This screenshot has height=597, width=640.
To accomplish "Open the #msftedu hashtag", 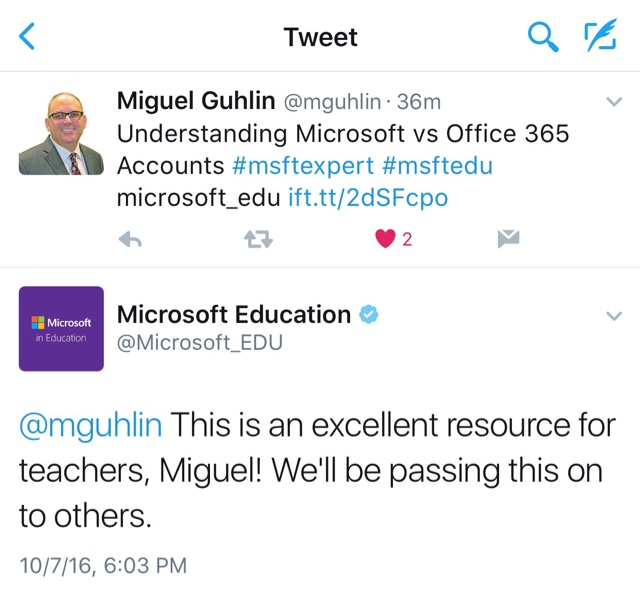I will (436, 165).
